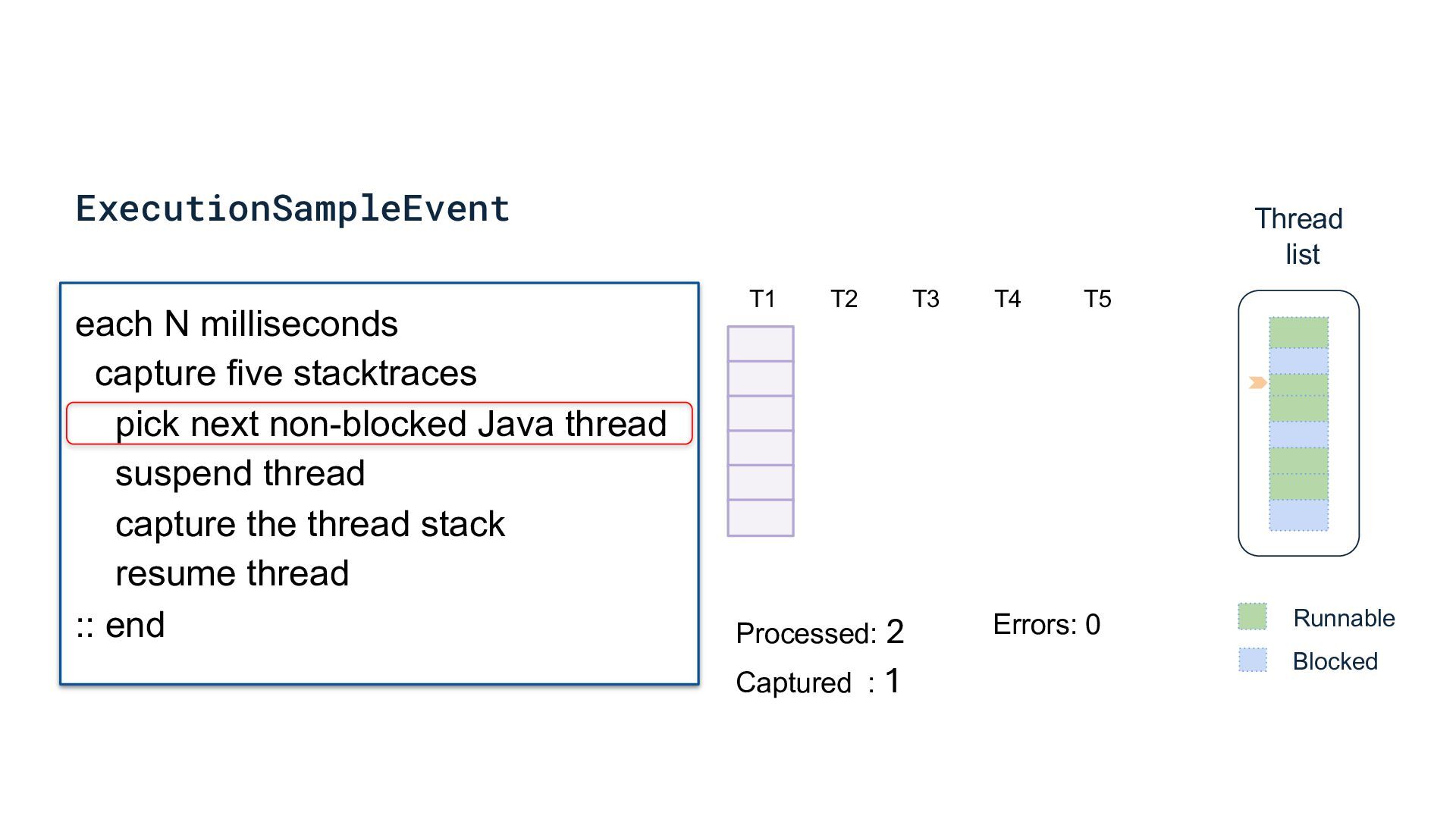Screen dimensions: 1456x819
Task: Click the "Captured : 1" counter
Action: tap(817, 682)
